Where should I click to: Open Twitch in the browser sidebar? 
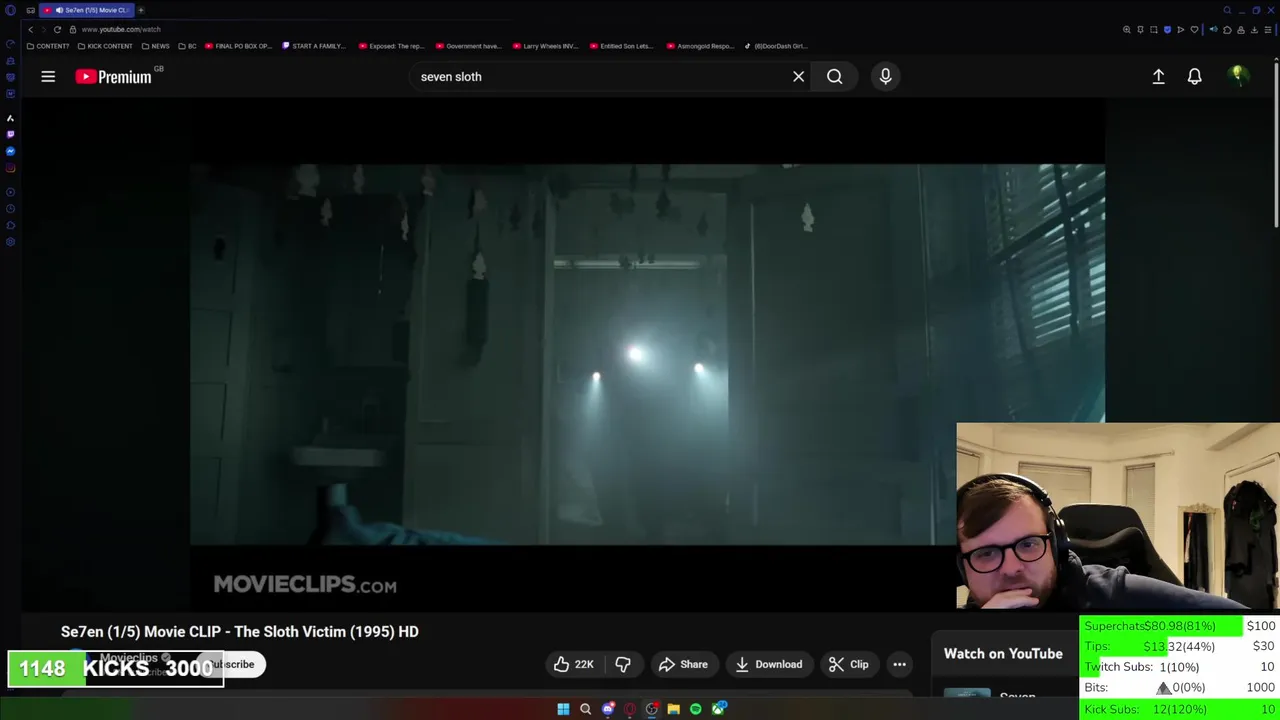[10, 134]
